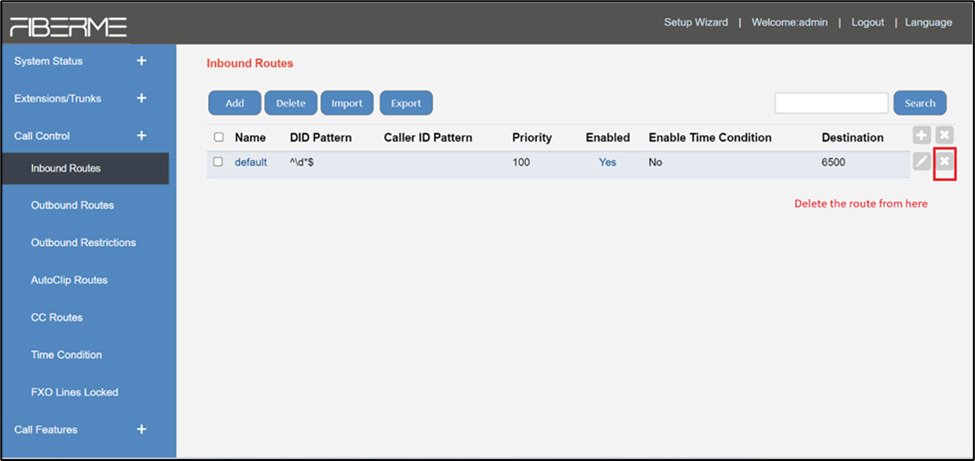Click the time condition value No

pos(655,162)
